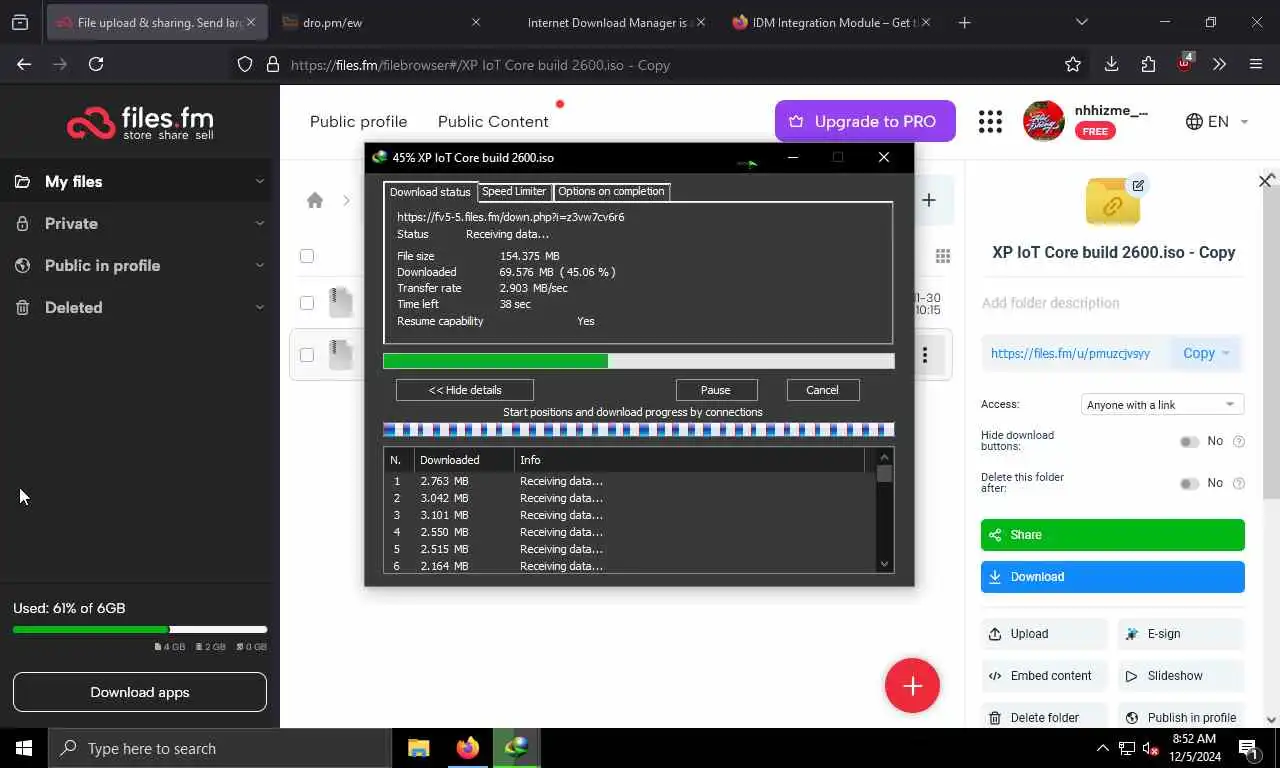The width and height of the screenshot is (1280, 768).
Task: Click the storage usage bar
Action: click(x=140, y=630)
